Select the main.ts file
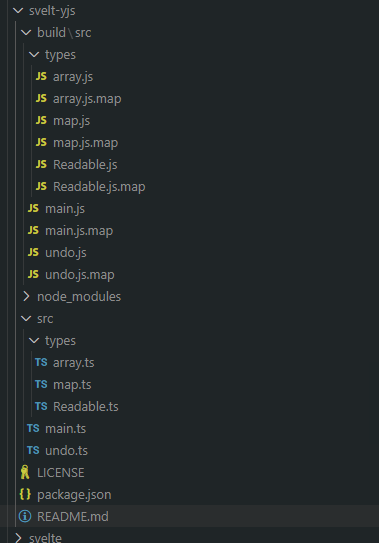 [65, 428]
